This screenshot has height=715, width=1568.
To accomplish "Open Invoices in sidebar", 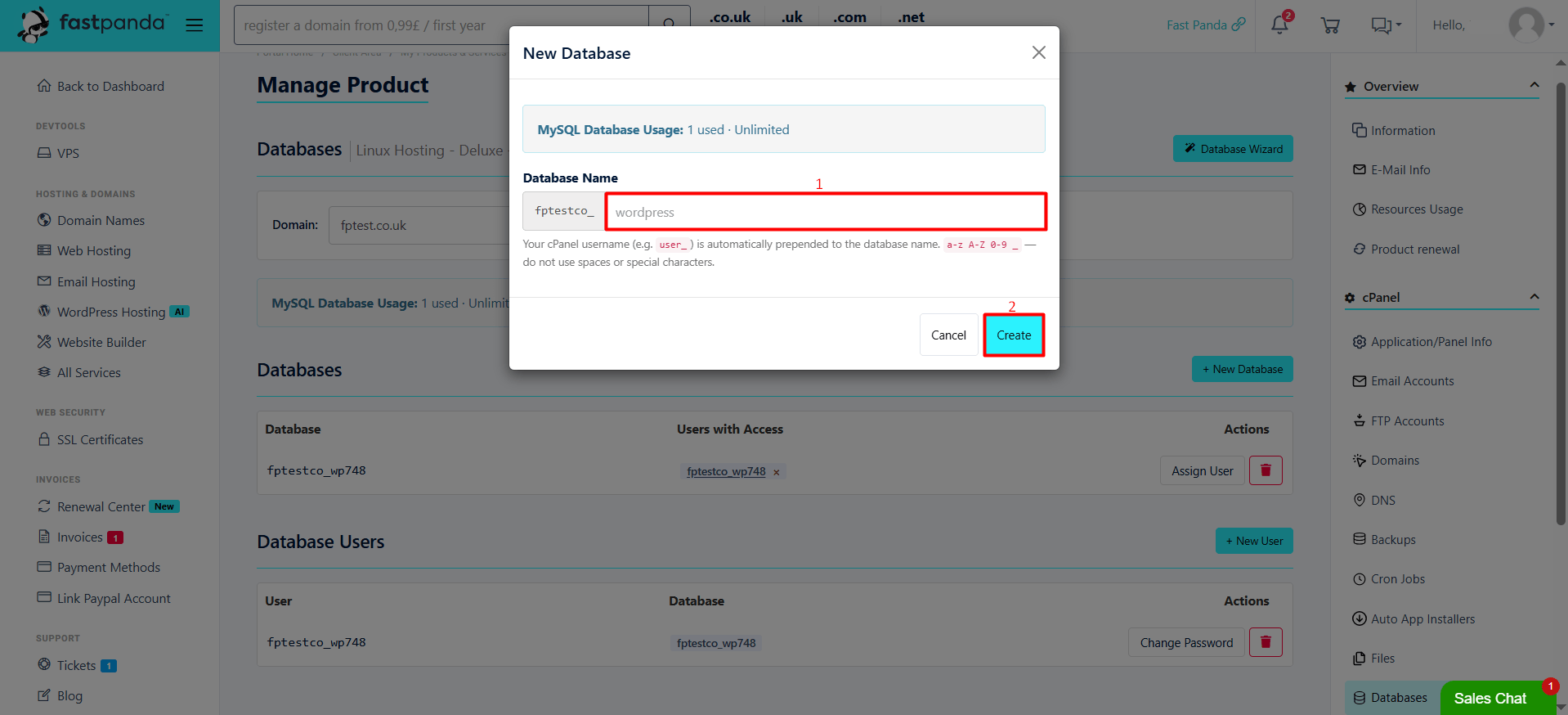I will pyautogui.click(x=79, y=537).
